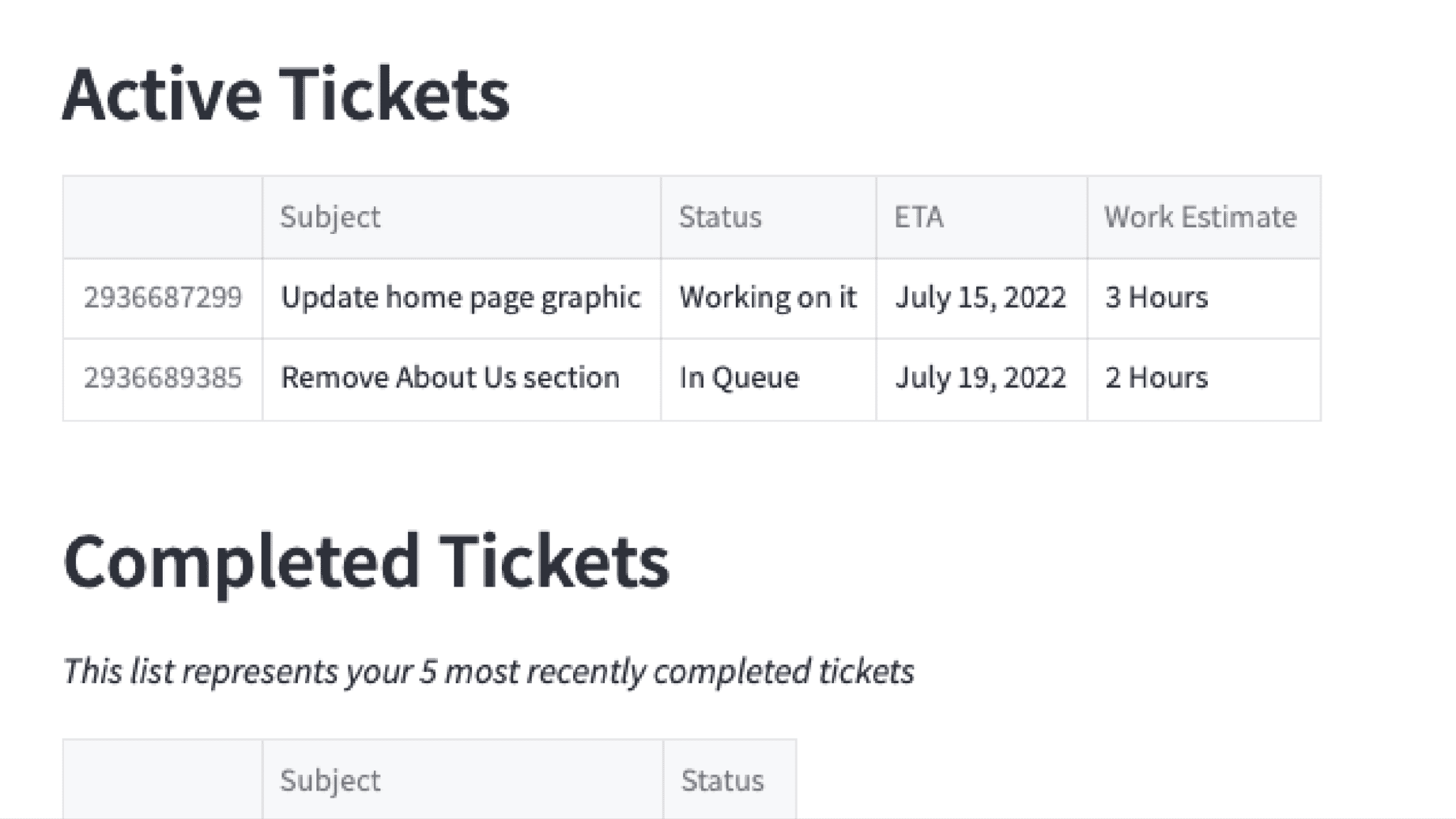
Task: Click the Completed Tickets heading
Action: coord(366,562)
